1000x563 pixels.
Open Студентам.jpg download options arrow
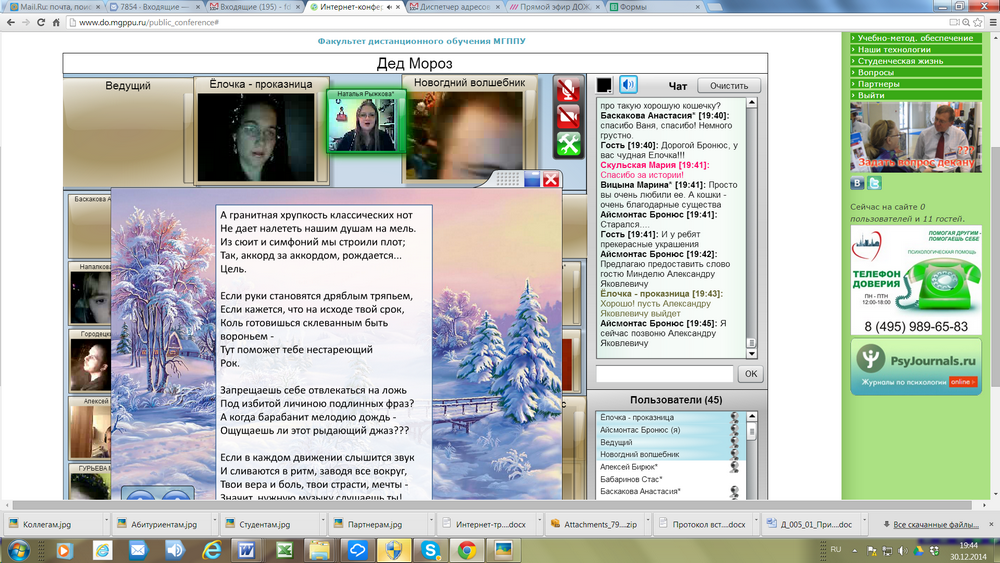[x=323, y=520]
